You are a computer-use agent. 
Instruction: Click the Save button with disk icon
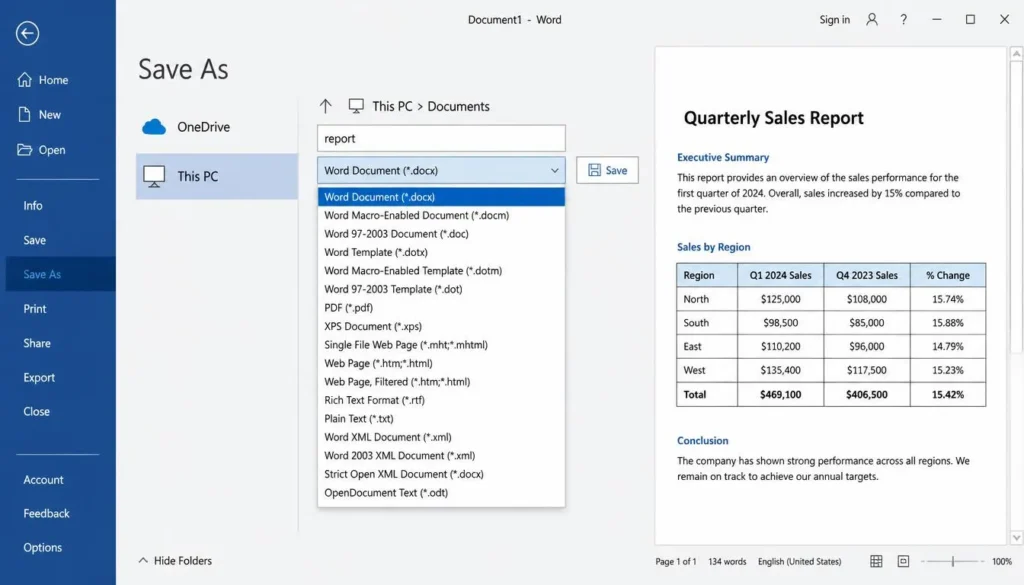[607, 170]
